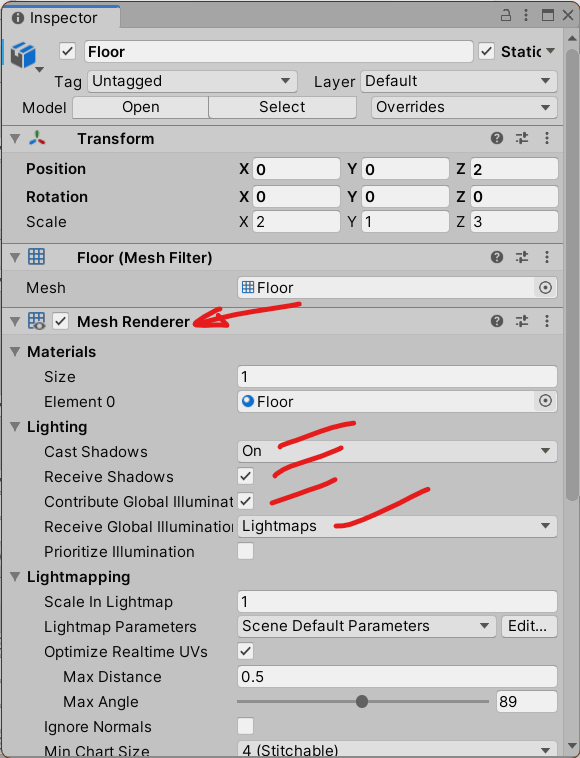Screen dimensions: 580x758
Task: Open the Inspector tab's three-dot menu
Action: click(526, 15)
